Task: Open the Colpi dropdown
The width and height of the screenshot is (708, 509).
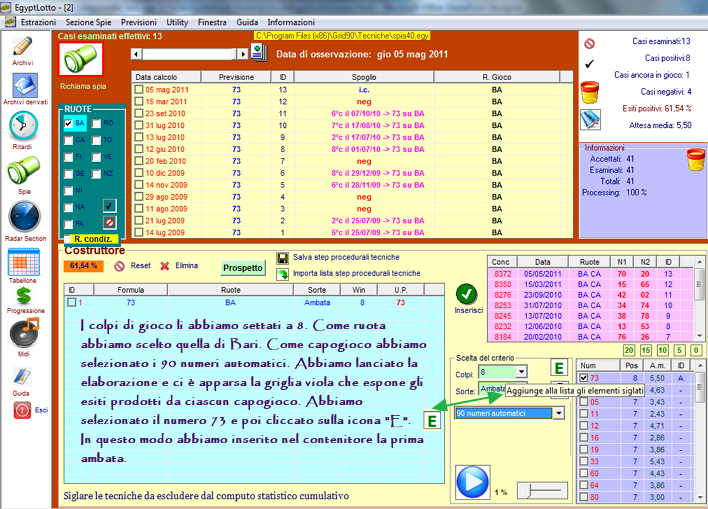Action: tap(522, 372)
